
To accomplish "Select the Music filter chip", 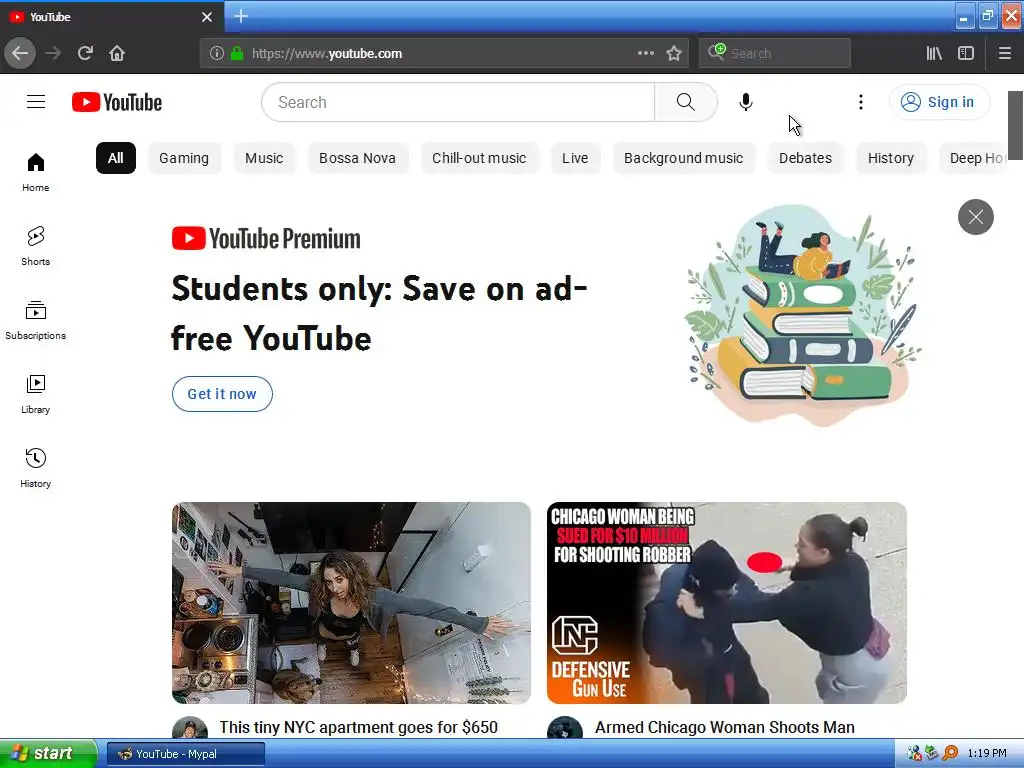I will [264, 158].
